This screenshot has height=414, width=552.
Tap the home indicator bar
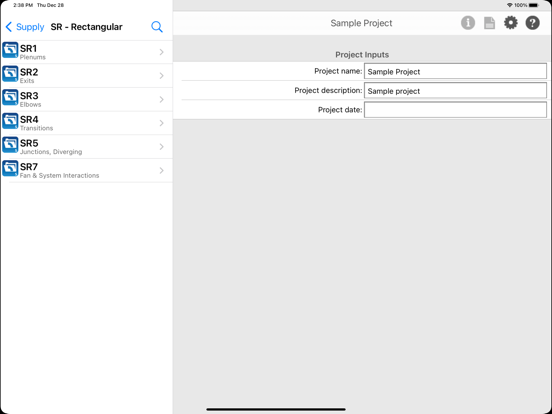pyautogui.click(x=276, y=409)
